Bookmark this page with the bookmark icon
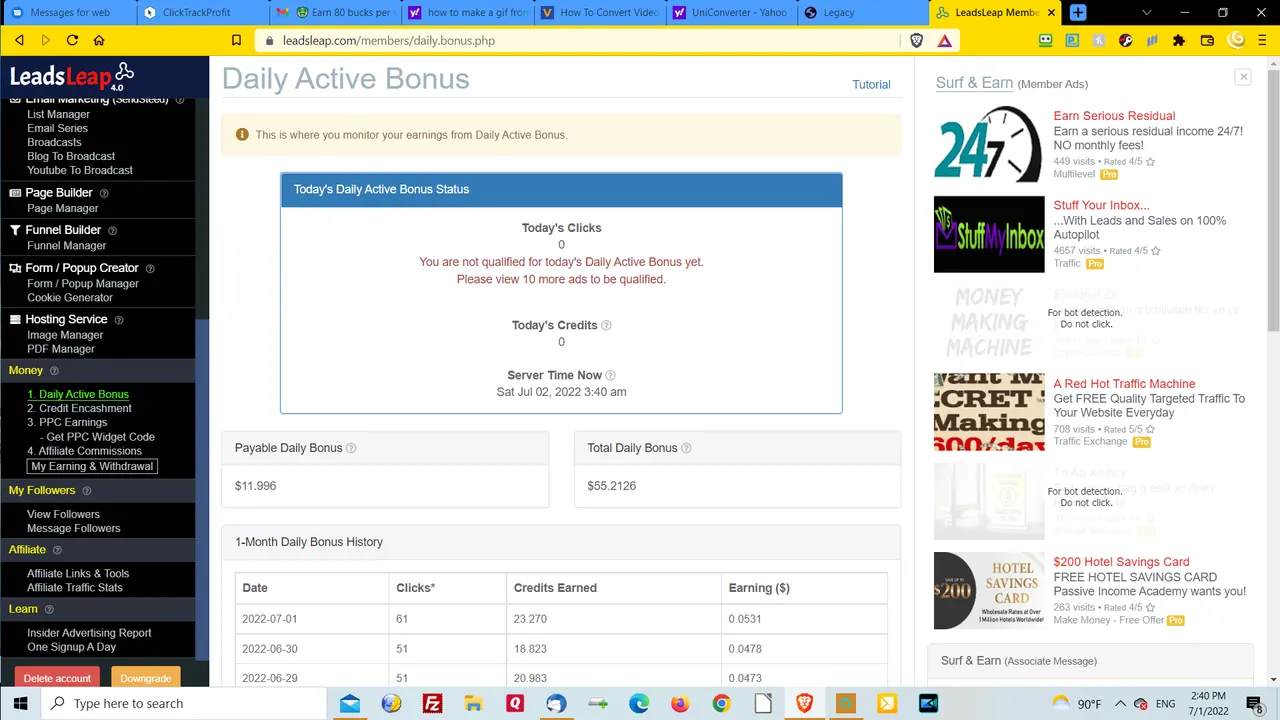This screenshot has width=1280, height=720. [x=236, y=40]
